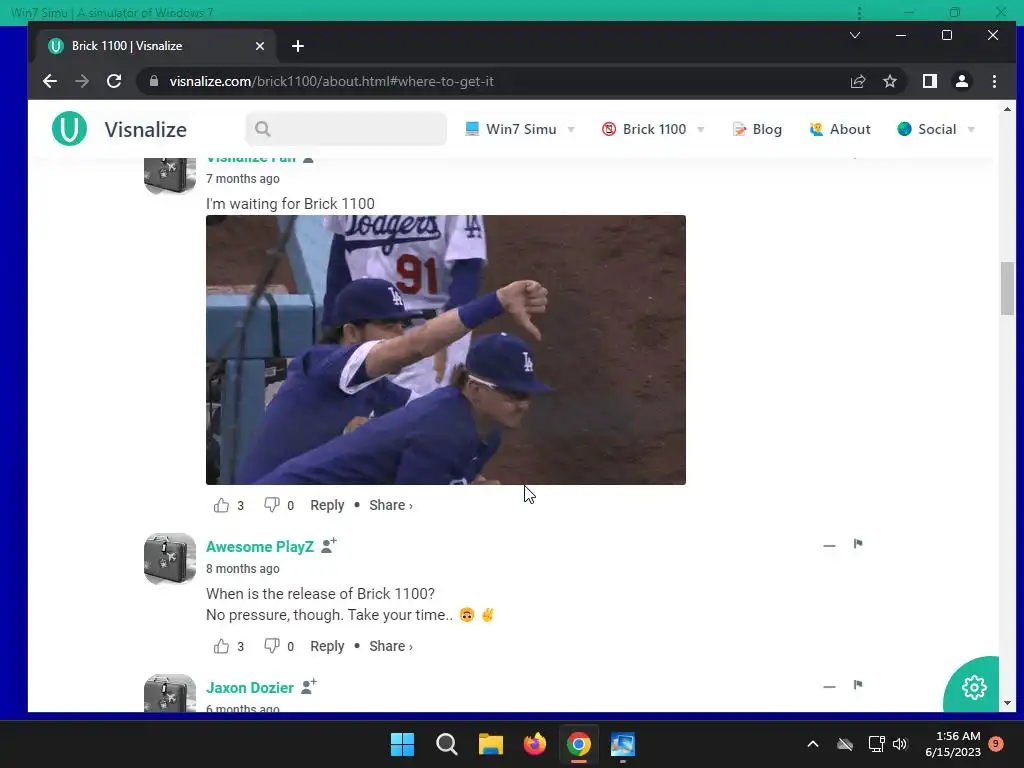Click the page's vertical scrollbar thumb

coord(1008,288)
